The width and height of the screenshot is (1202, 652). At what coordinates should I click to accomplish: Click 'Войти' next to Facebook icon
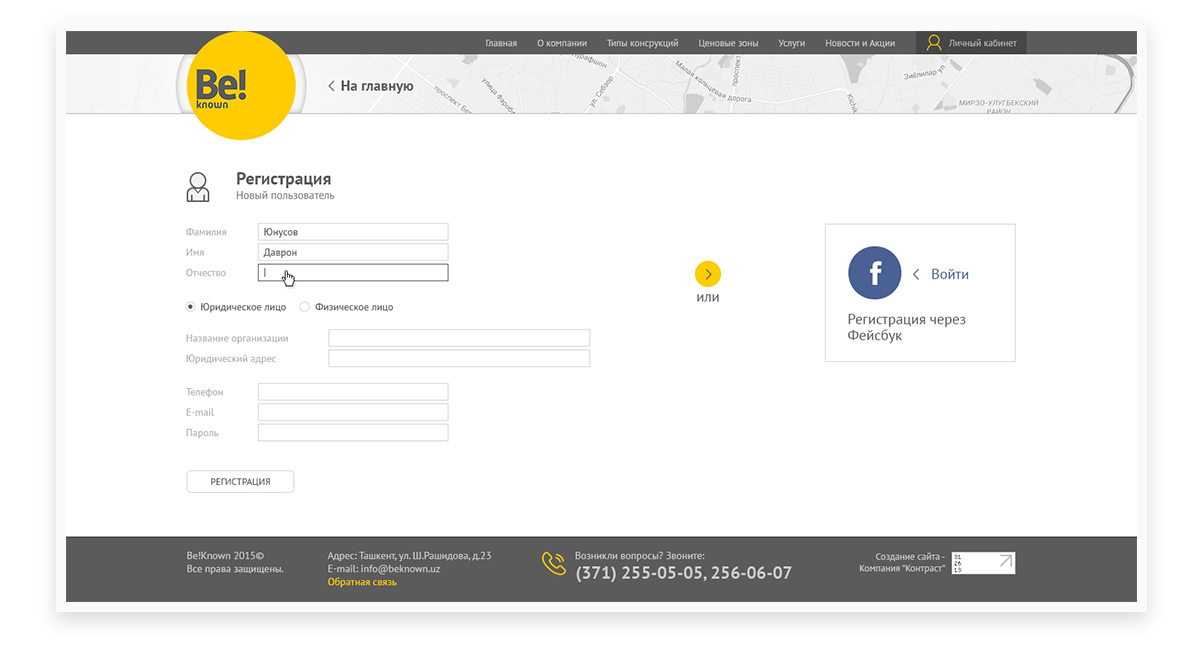pos(949,274)
